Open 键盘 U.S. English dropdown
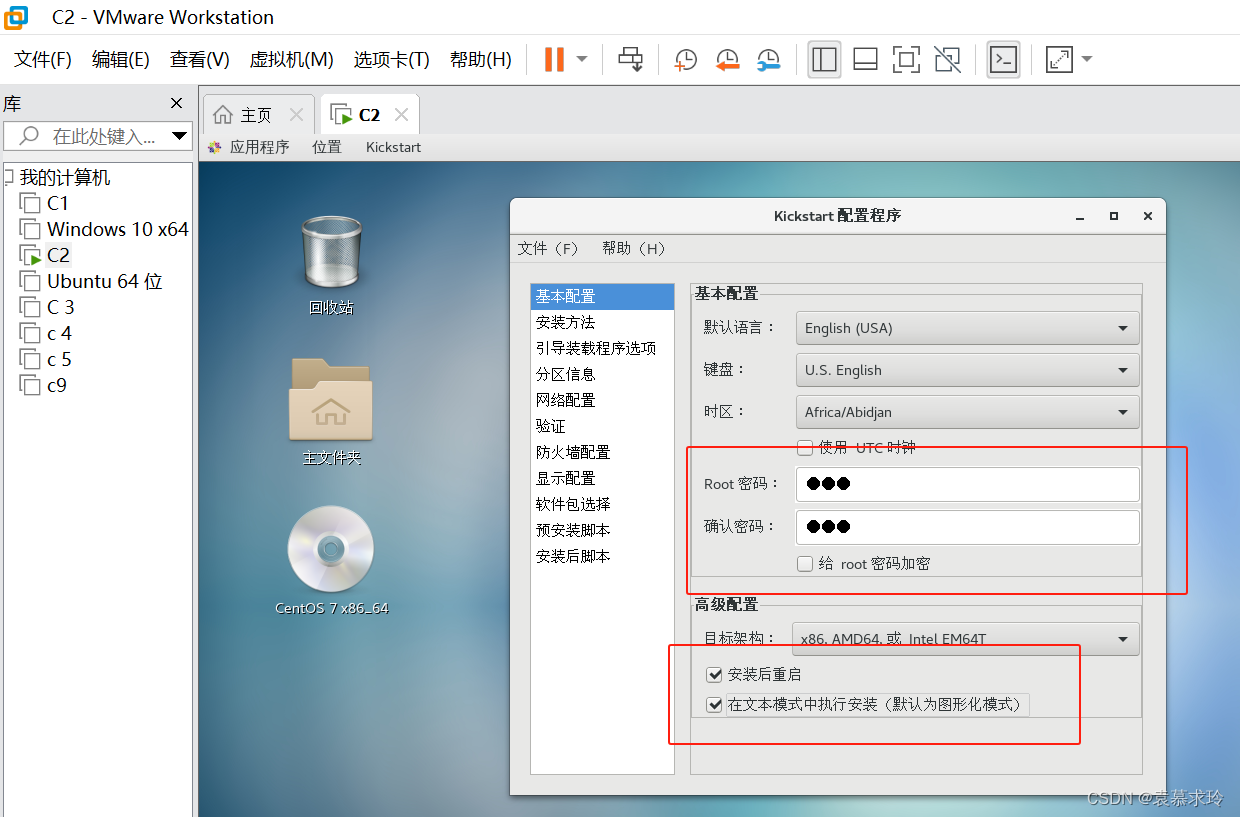 [967, 370]
